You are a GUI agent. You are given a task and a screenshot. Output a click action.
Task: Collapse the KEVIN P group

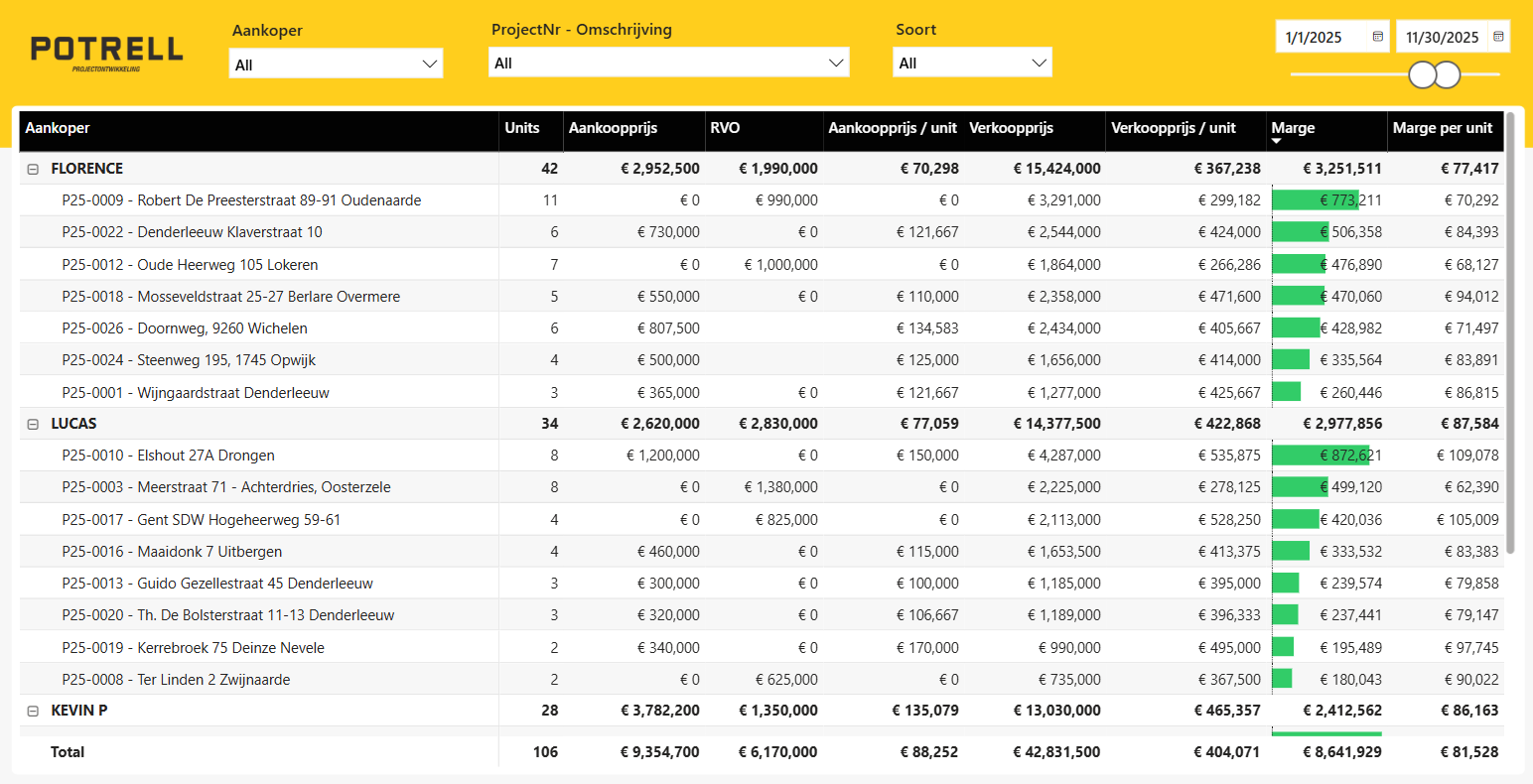33,711
